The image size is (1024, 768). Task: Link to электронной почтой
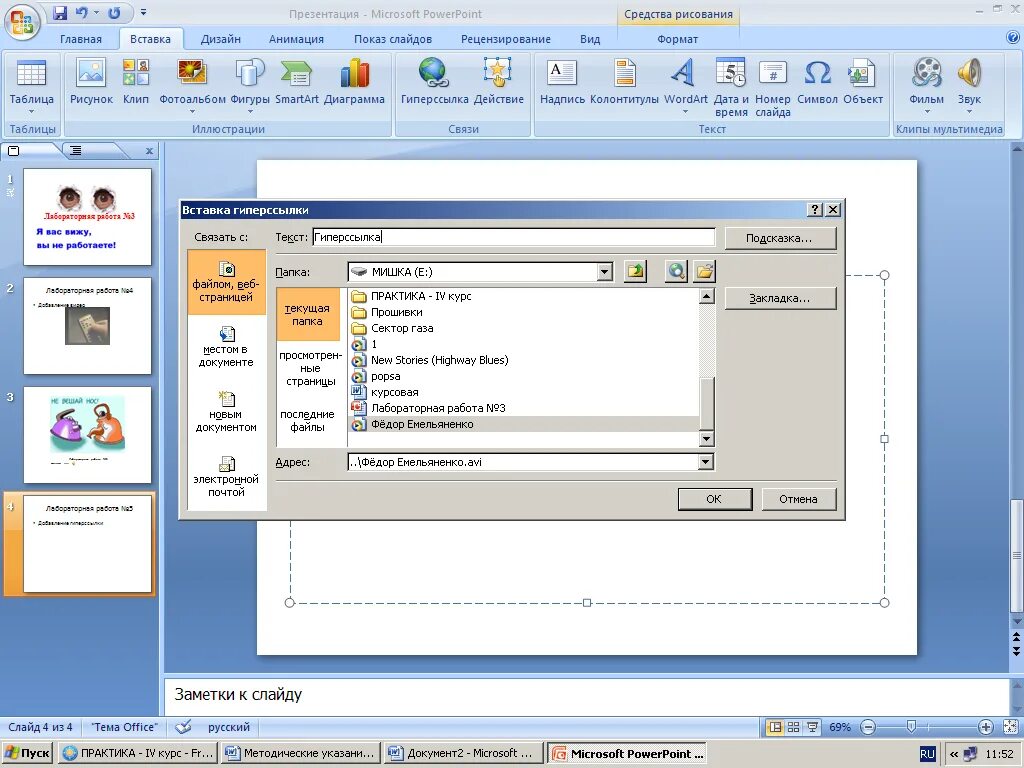(x=226, y=476)
